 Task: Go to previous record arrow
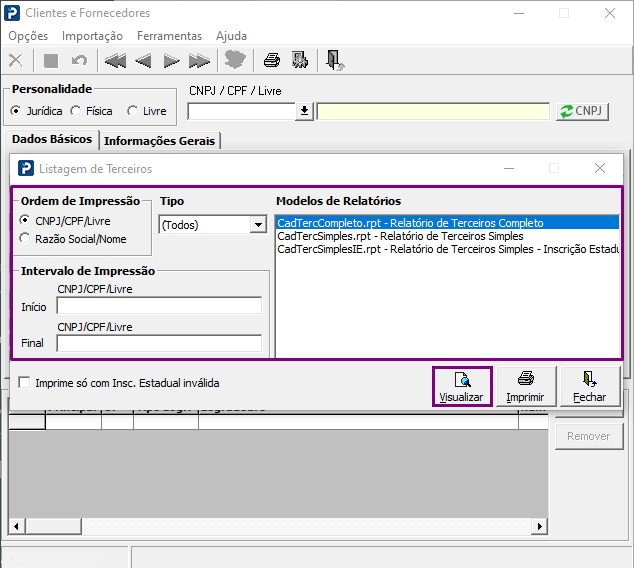tap(143, 61)
